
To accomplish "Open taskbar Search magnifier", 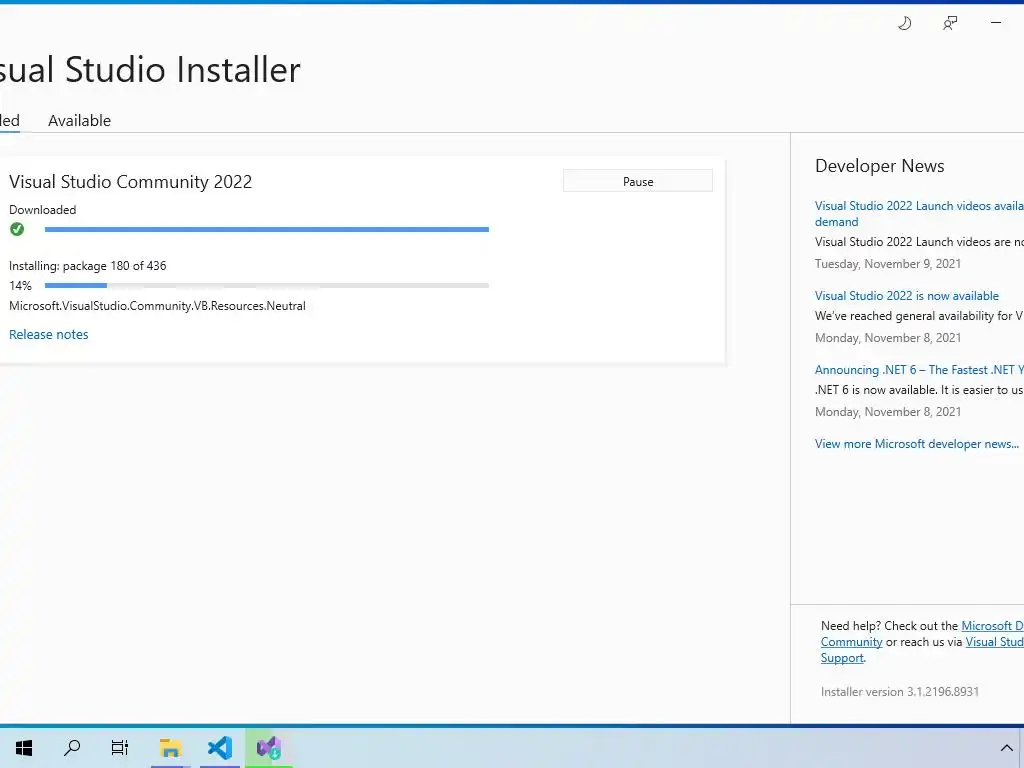I will [72, 748].
